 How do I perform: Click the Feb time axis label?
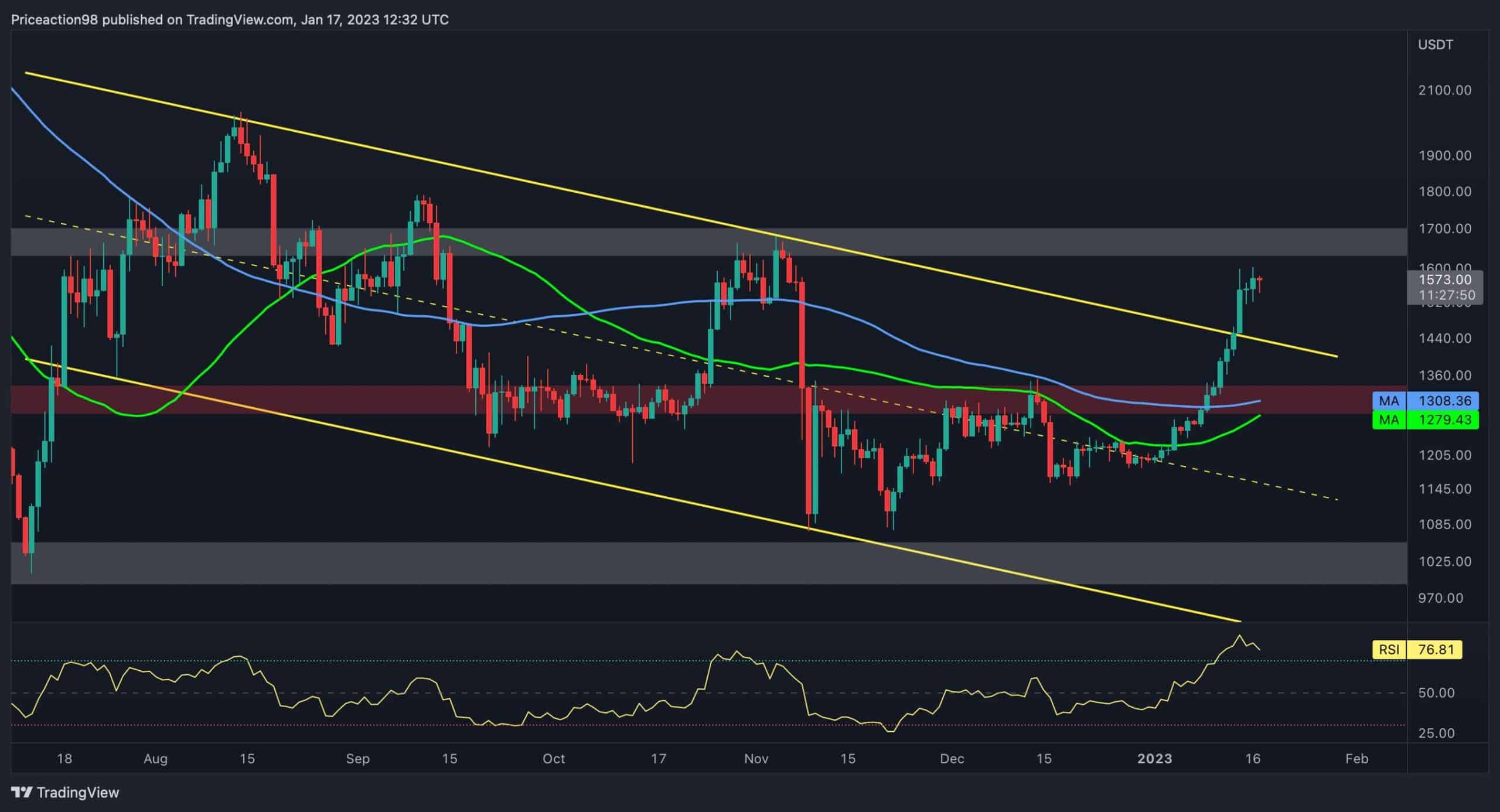click(x=1356, y=759)
